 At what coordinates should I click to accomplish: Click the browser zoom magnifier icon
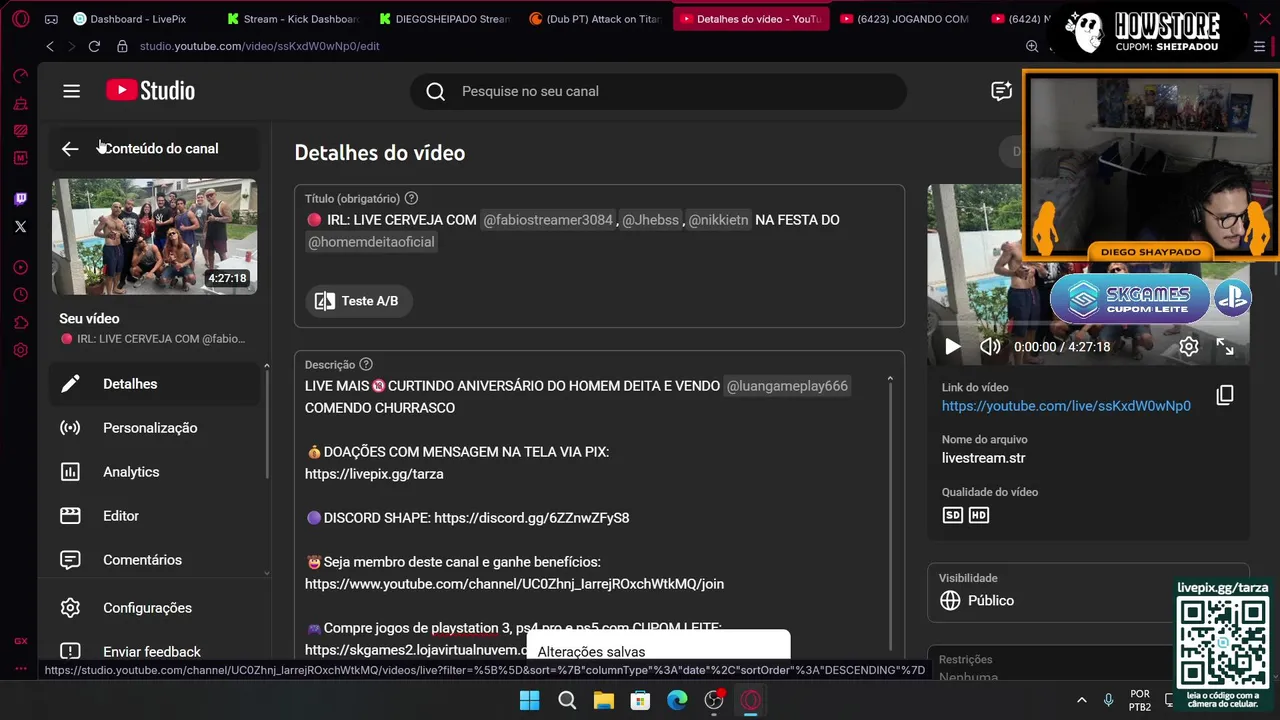1032,46
